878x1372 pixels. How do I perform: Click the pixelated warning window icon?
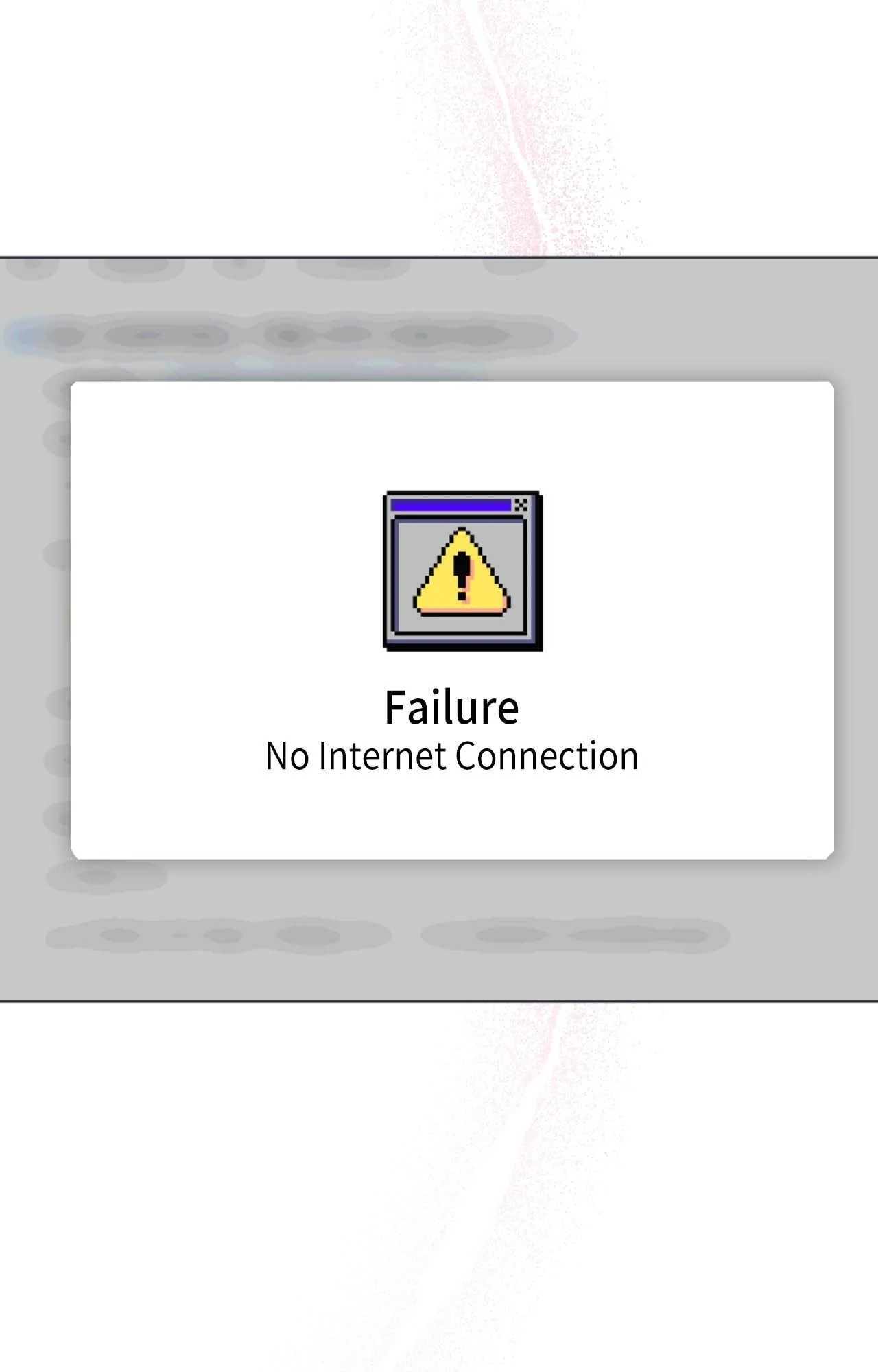pyautogui.click(x=462, y=571)
